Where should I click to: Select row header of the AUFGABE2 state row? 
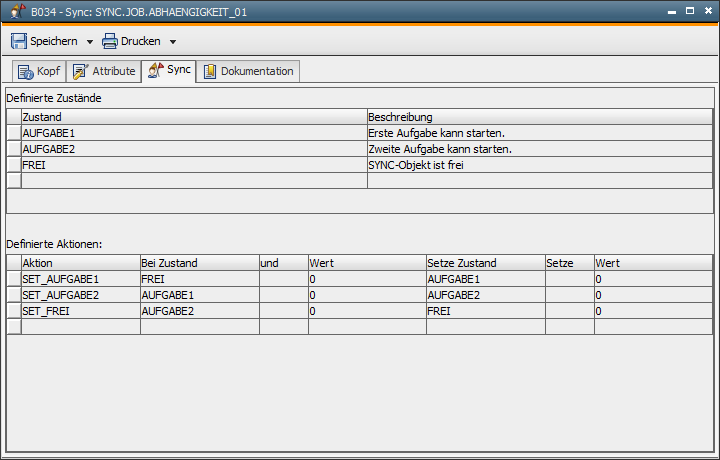click(14, 149)
